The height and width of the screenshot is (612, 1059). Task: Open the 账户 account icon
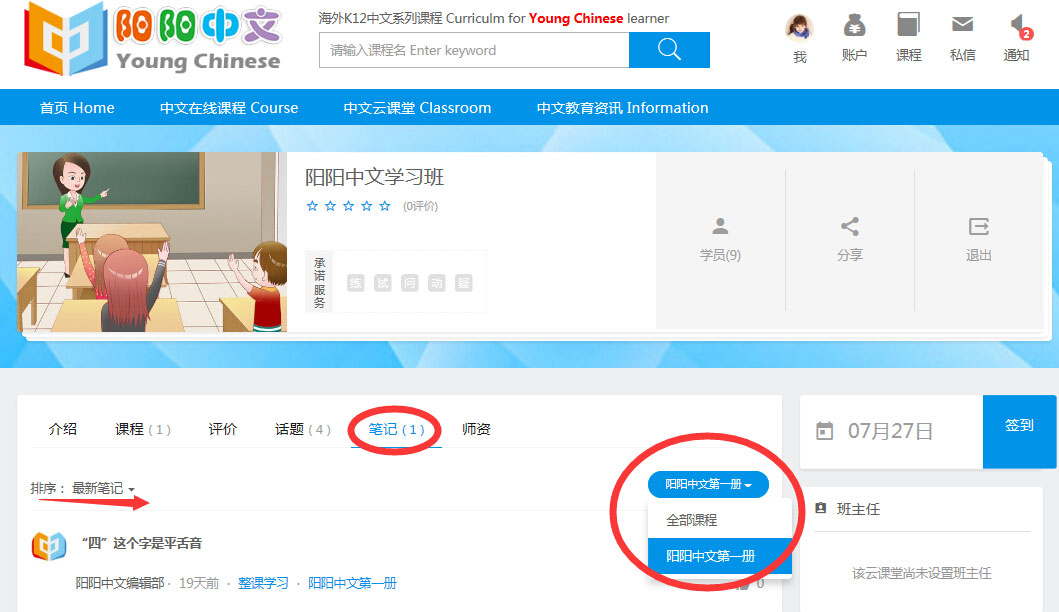pos(854,26)
